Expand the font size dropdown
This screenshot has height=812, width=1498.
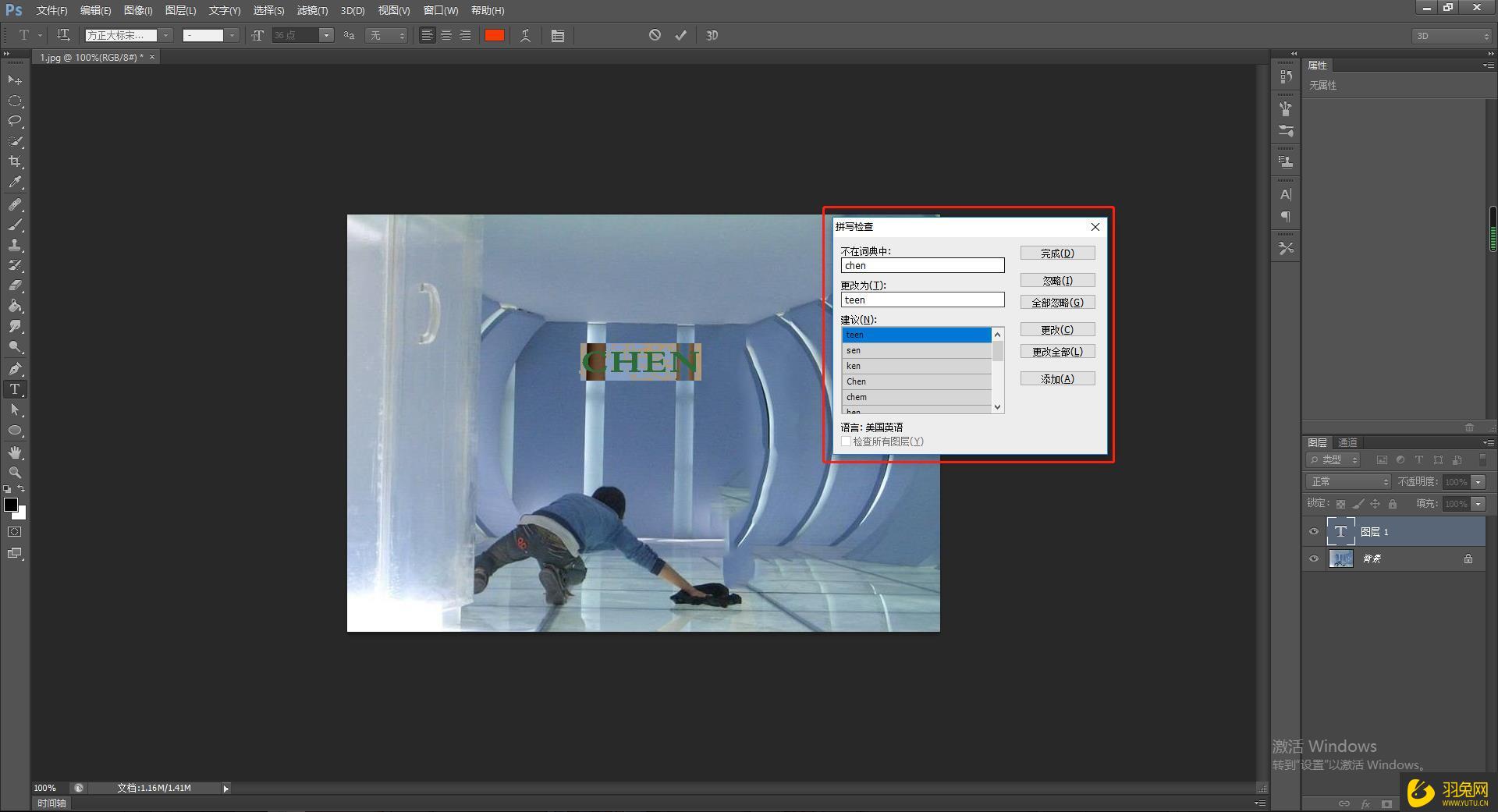(x=326, y=35)
